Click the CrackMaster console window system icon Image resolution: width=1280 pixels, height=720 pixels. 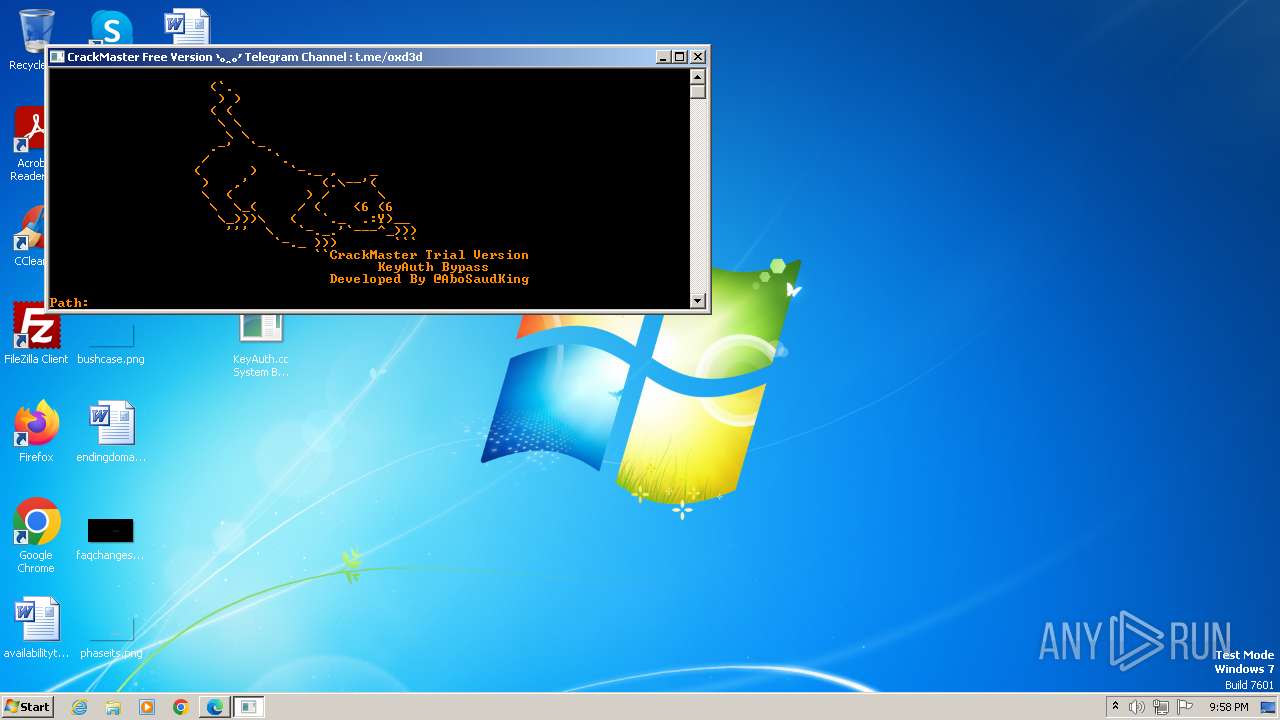point(57,57)
